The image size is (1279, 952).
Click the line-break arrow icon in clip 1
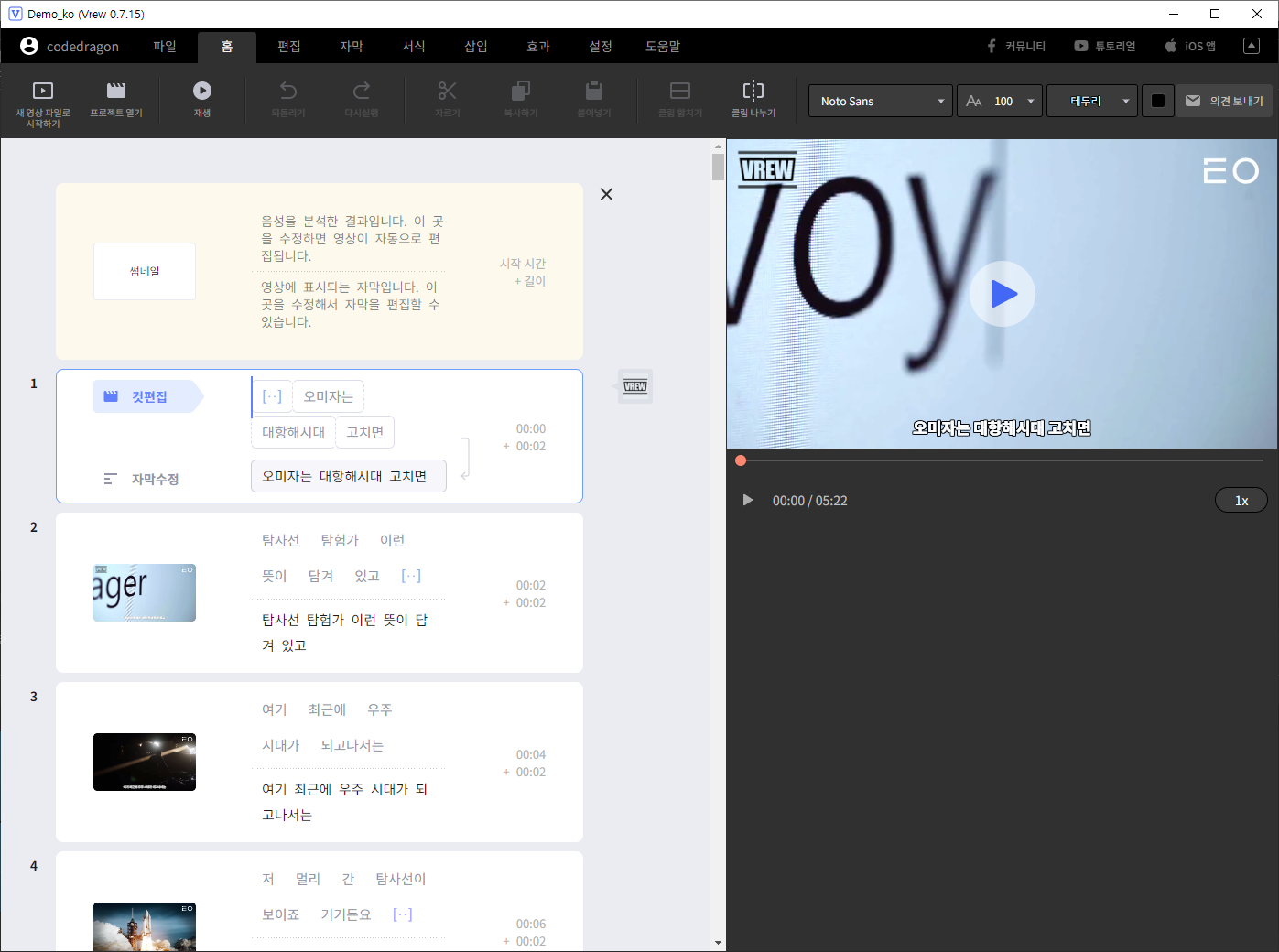click(465, 459)
